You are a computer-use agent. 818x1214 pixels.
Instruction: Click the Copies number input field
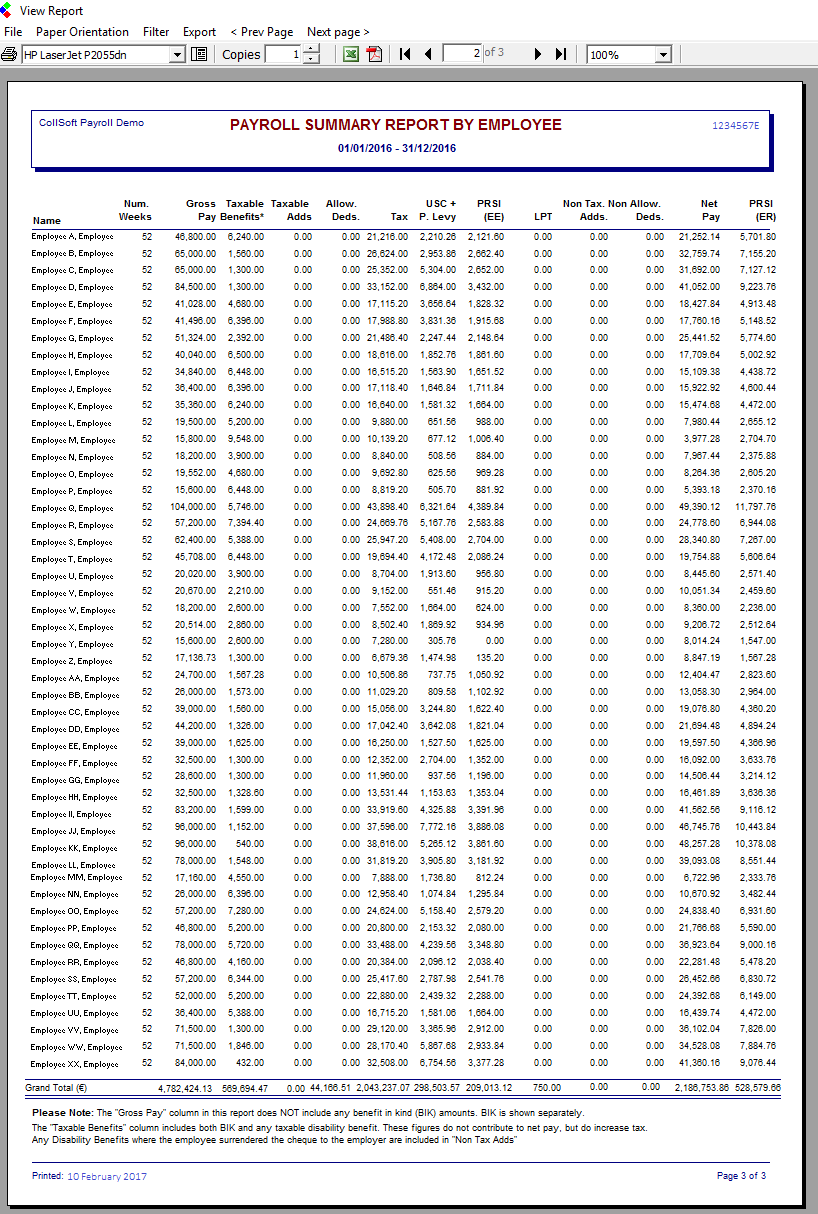pos(283,55)
